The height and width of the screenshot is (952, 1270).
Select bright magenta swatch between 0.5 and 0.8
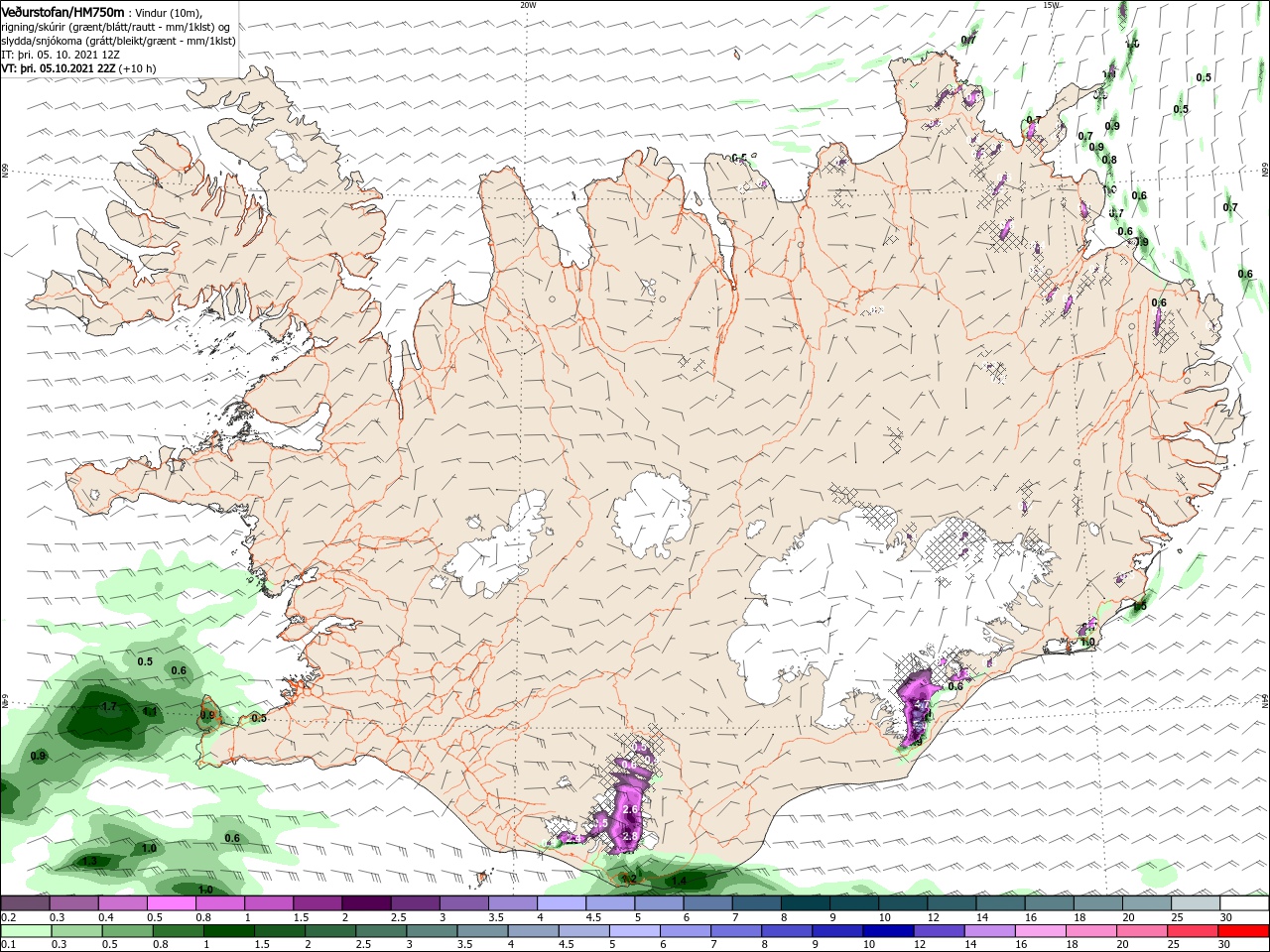pos(172,902)
